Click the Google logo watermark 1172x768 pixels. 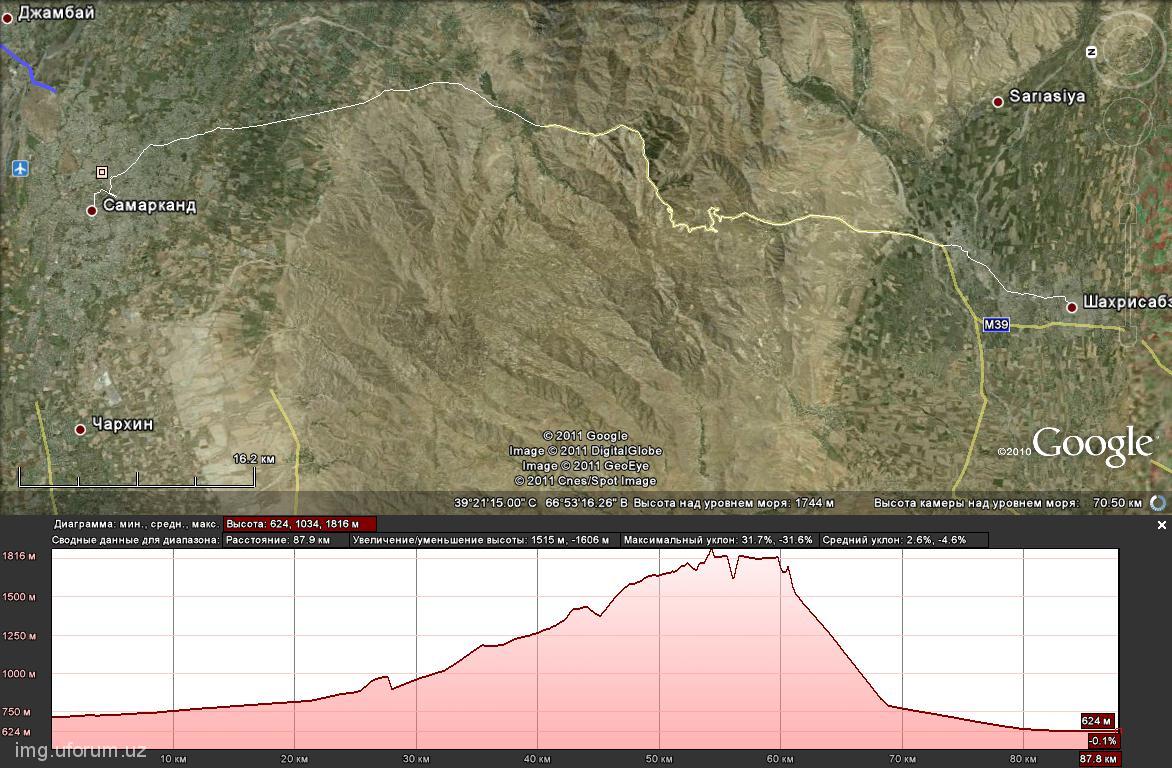[x=1092, y=445]
